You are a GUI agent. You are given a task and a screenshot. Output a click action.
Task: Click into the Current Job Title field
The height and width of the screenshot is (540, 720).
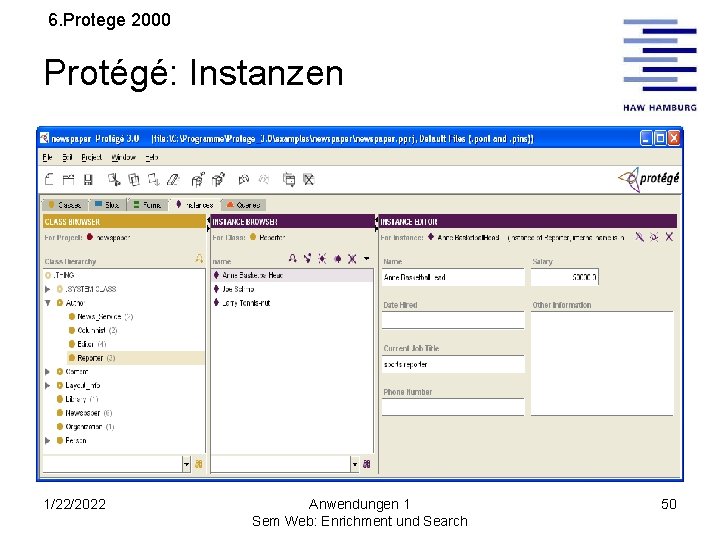coord(453,364)
